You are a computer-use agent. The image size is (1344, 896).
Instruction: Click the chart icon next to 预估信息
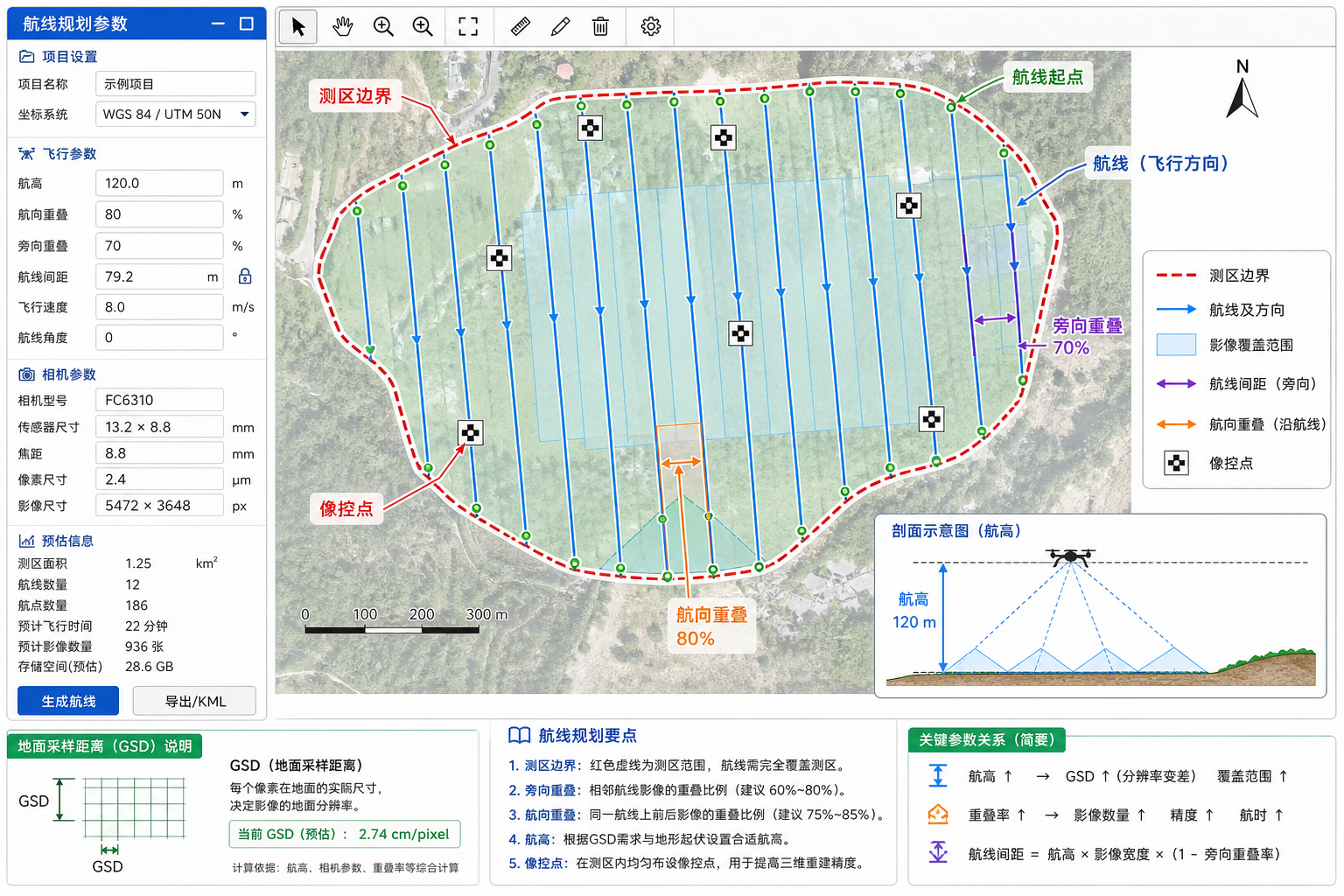coord(26,541)
